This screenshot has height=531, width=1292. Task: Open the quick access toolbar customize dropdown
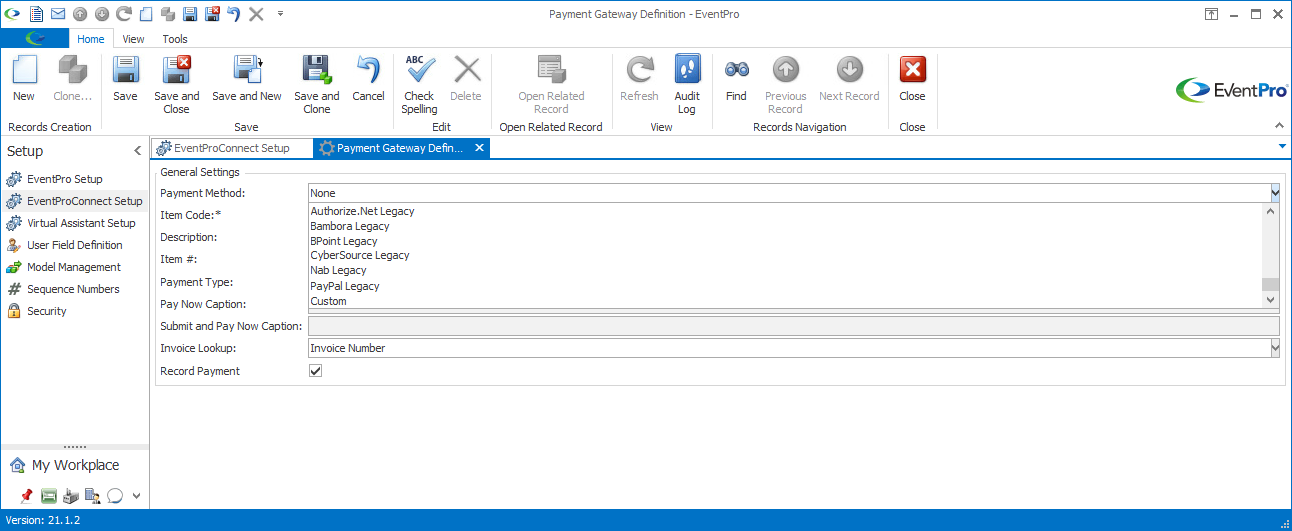pyautogui.click(x=281, y=14)
